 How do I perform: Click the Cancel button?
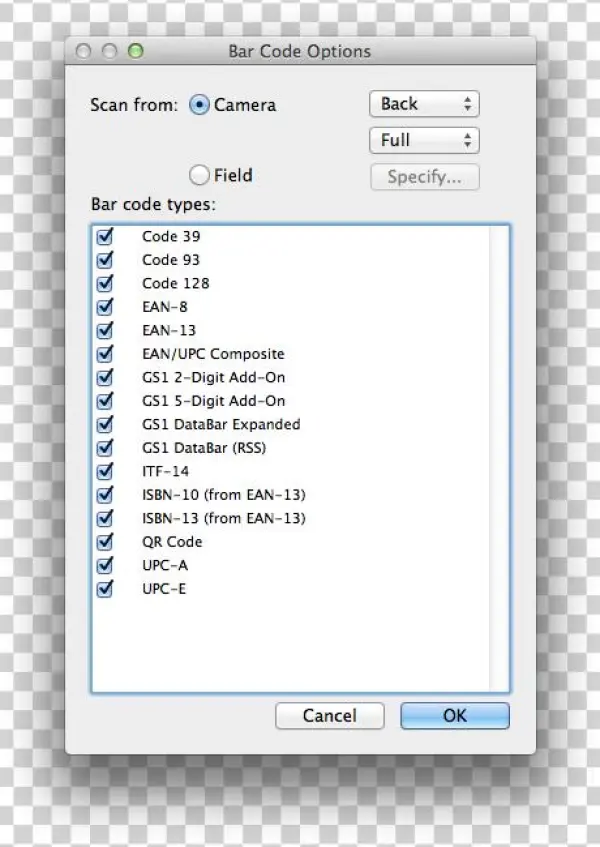click(x=329, y=716)
